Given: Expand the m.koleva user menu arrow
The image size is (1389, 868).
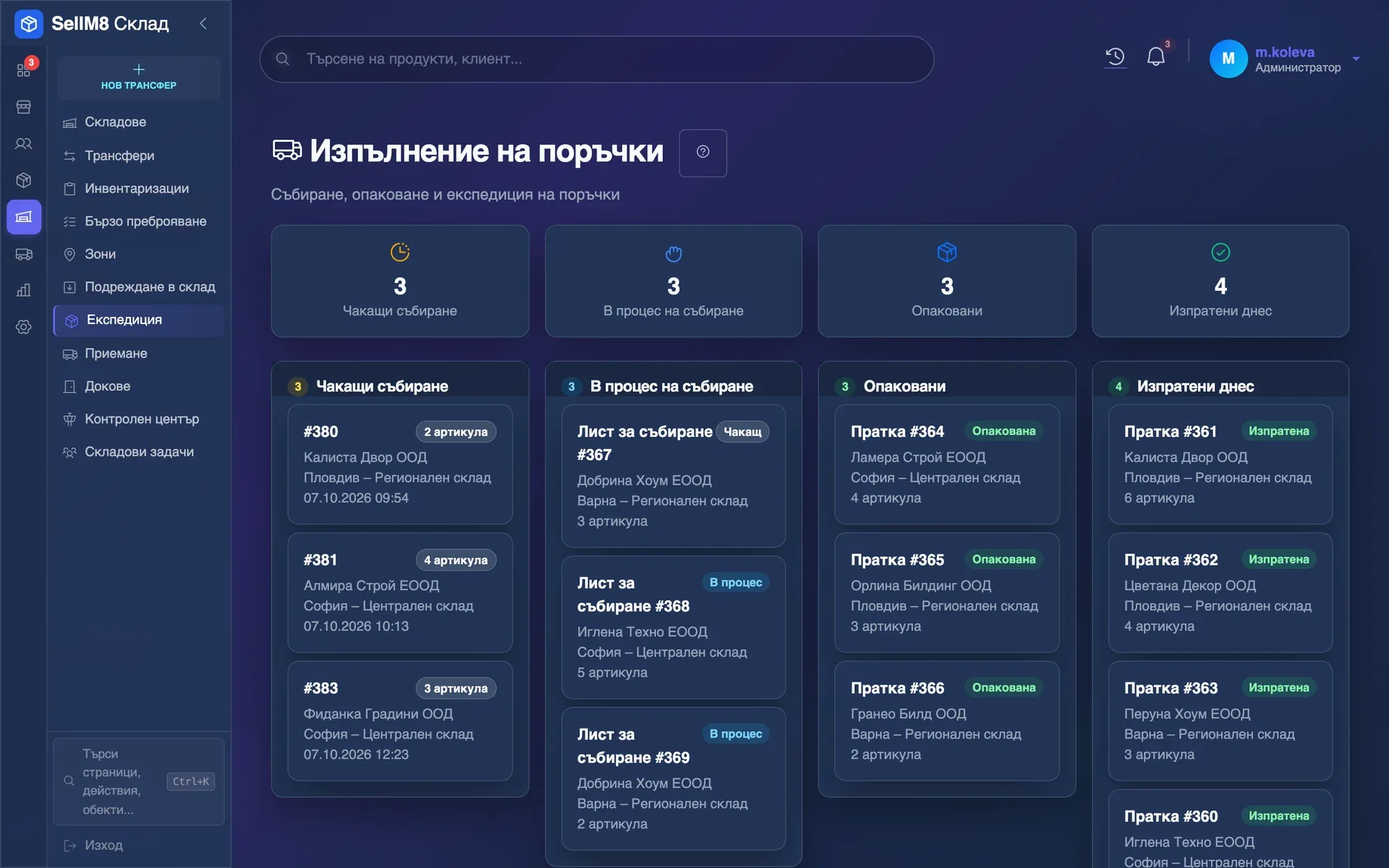Looking at the screenshot, I should pos(1356,59).
